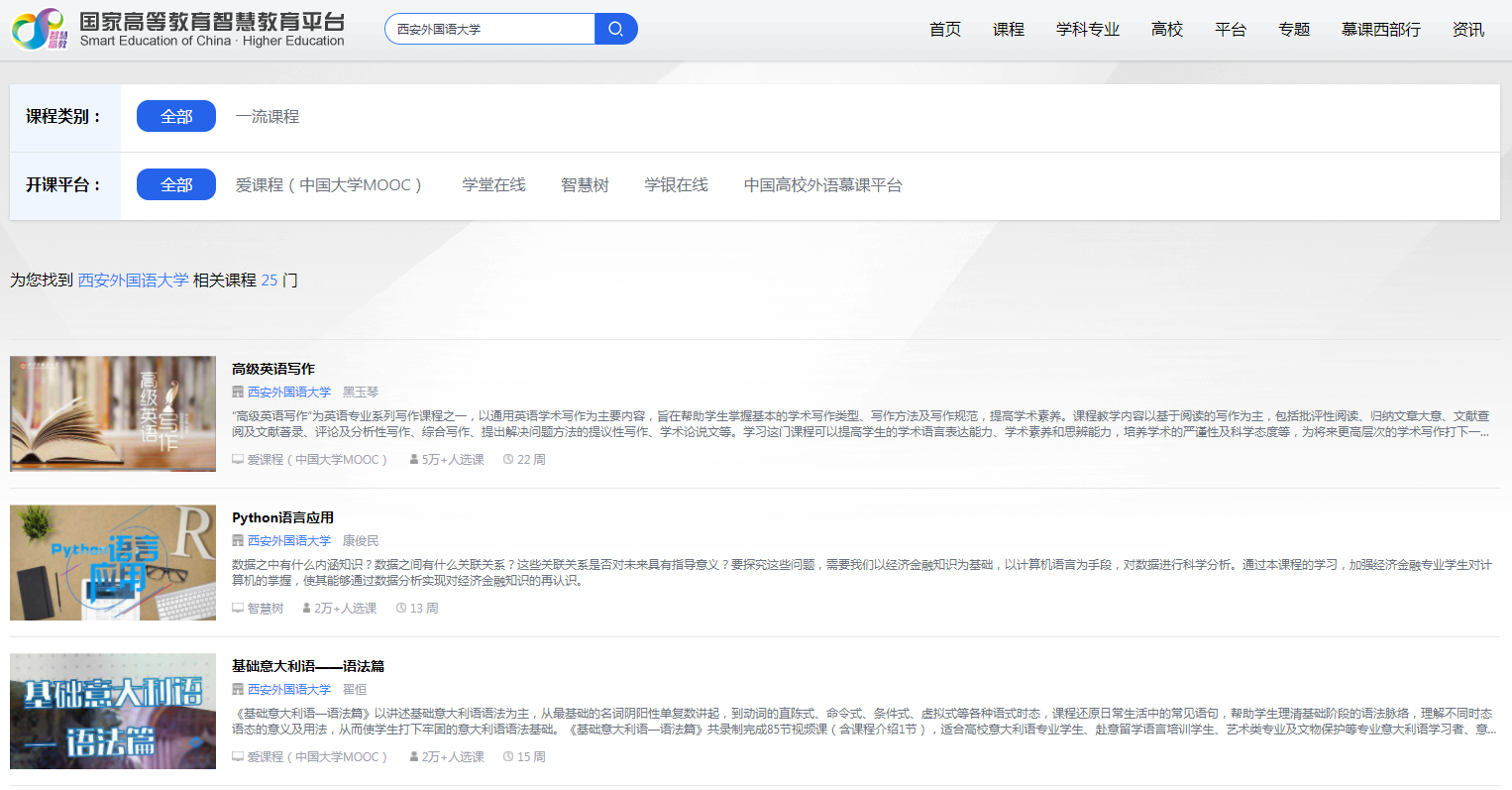Go to 首页 in the top navigation
The height and width of the screenshot is (790, 1512).
(945, 30)
